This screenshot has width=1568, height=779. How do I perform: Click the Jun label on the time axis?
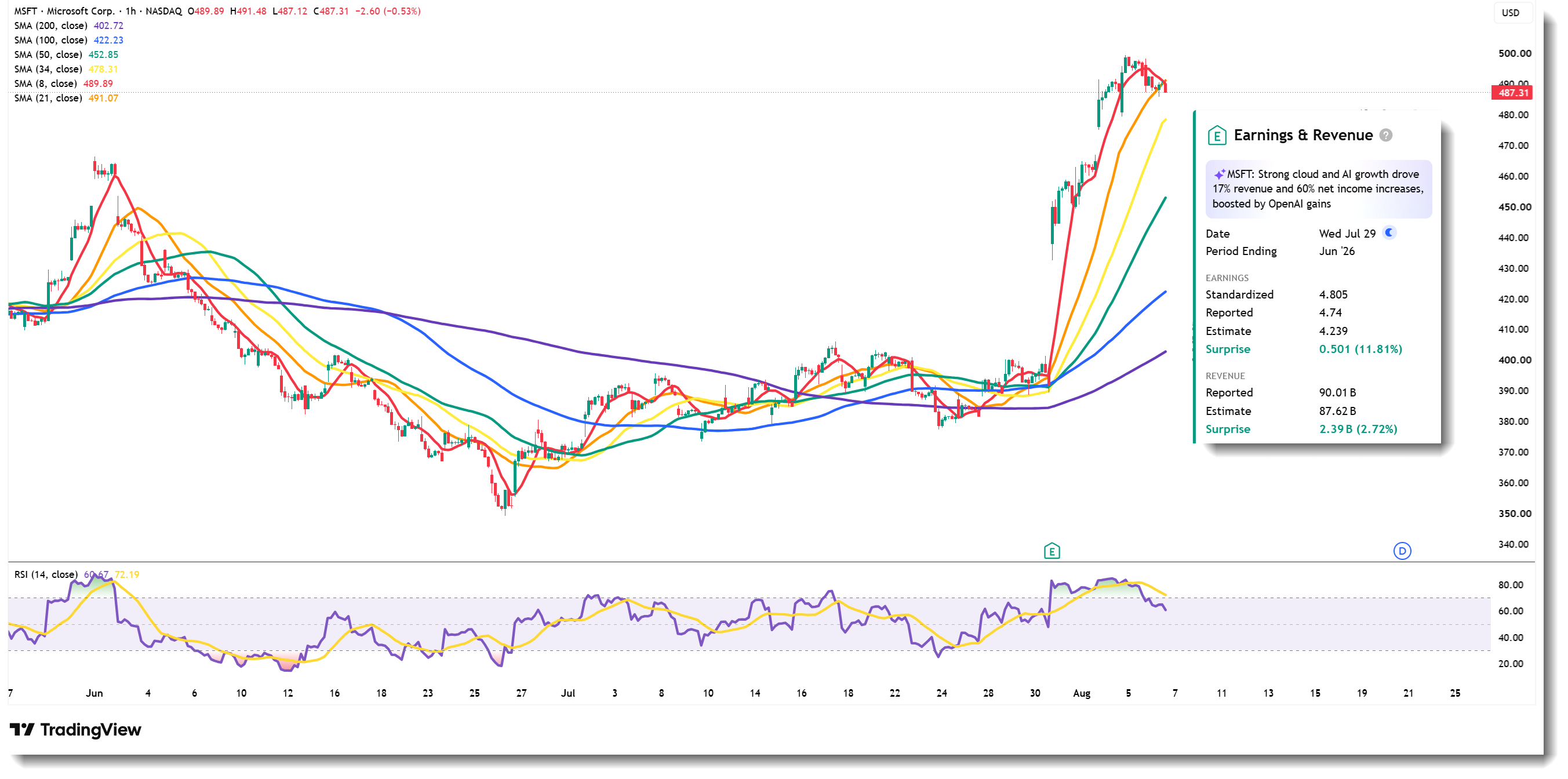coord(94,693)
